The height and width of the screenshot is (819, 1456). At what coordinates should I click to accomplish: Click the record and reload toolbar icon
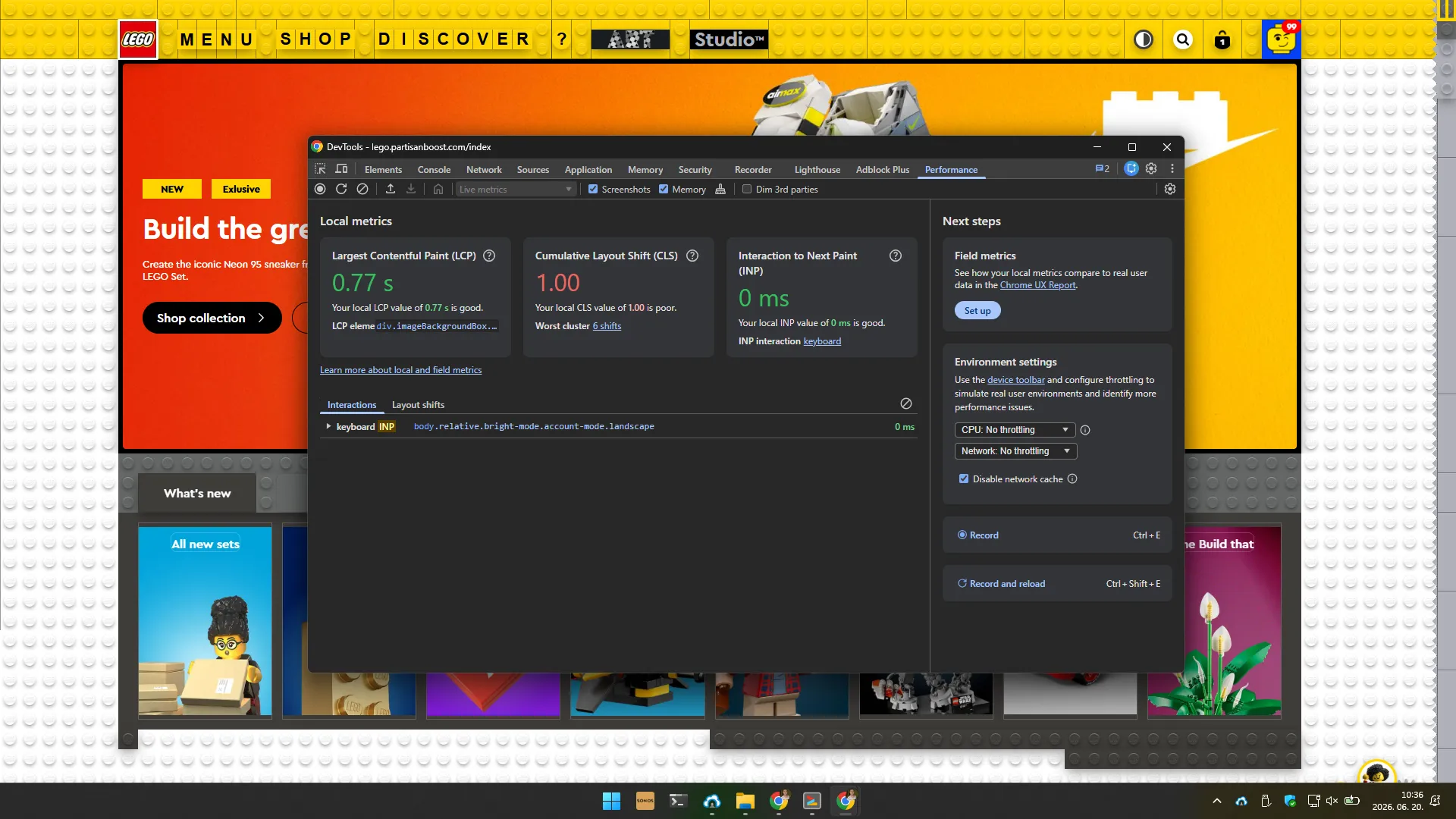coord(341,189)
